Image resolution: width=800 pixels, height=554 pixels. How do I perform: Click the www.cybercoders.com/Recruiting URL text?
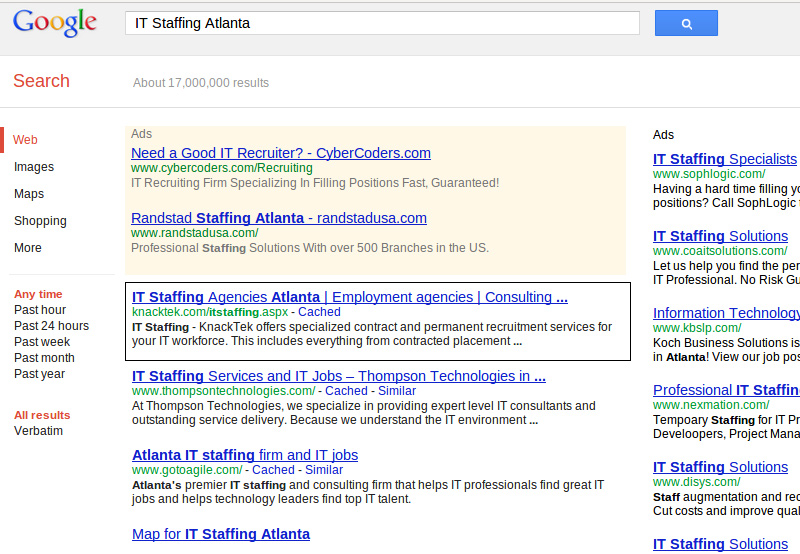point(222,168)
